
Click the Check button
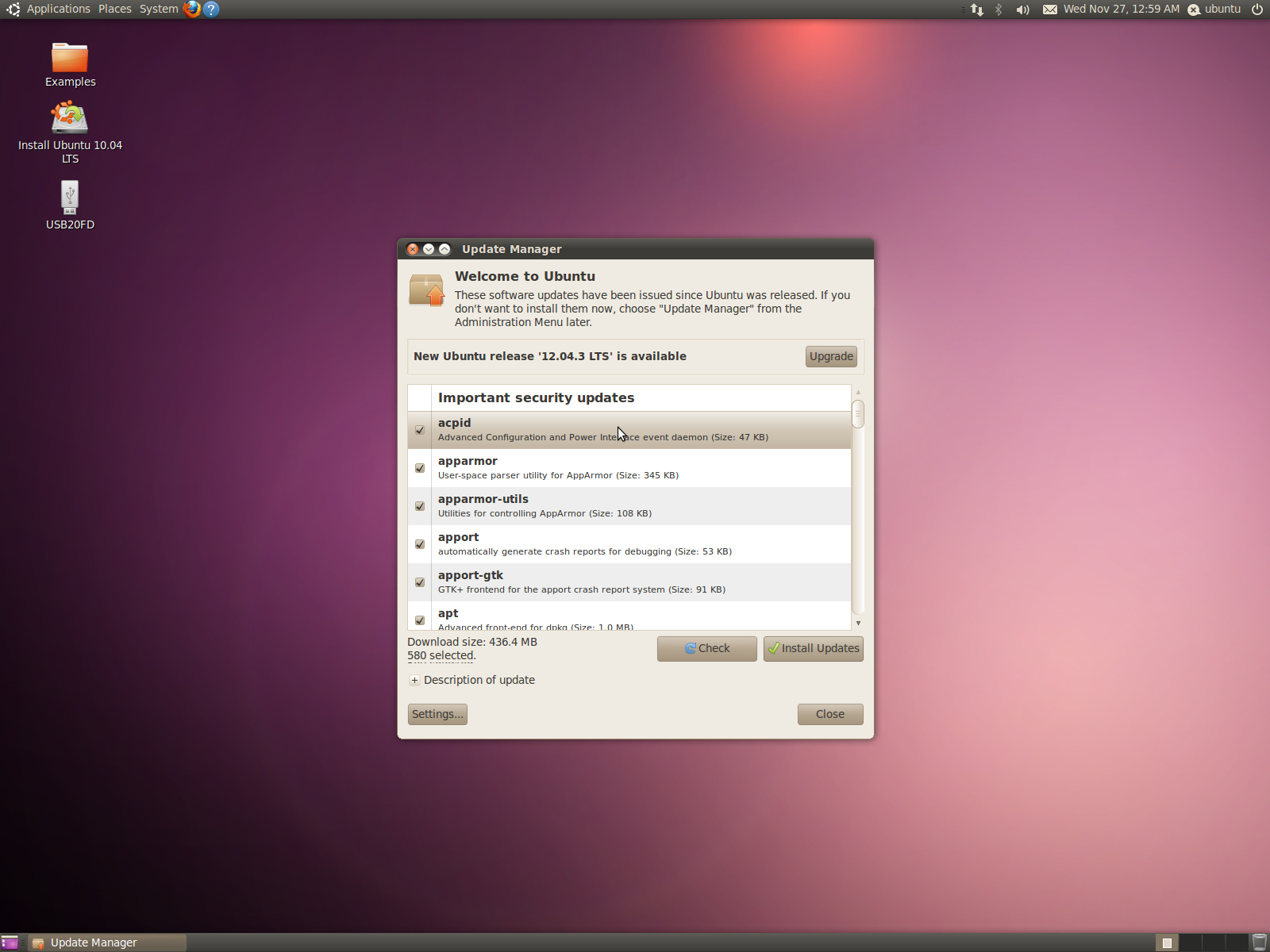pyautogui.click(x=707, y=648)
